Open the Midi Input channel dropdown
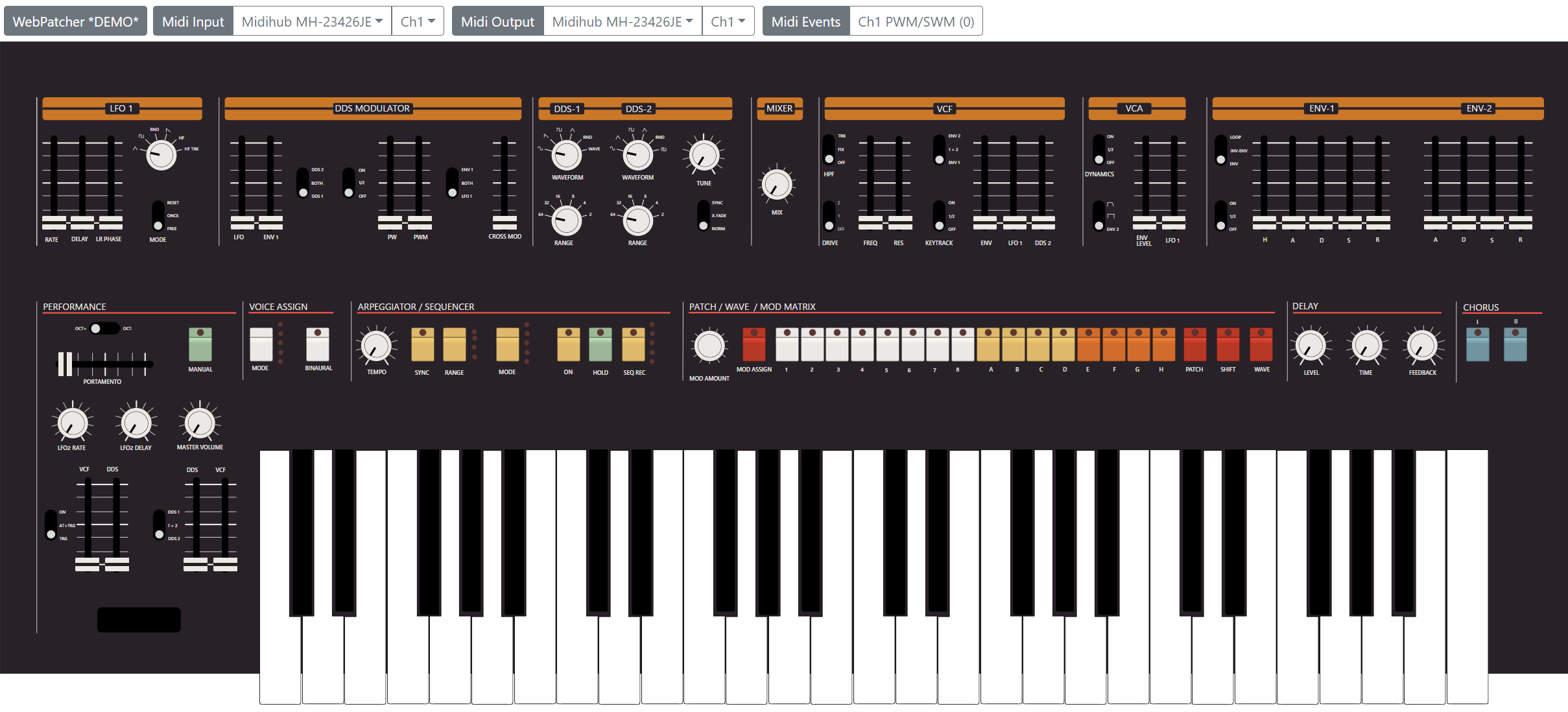Screen dimensions: 1568x712 (x=417, y=21)
